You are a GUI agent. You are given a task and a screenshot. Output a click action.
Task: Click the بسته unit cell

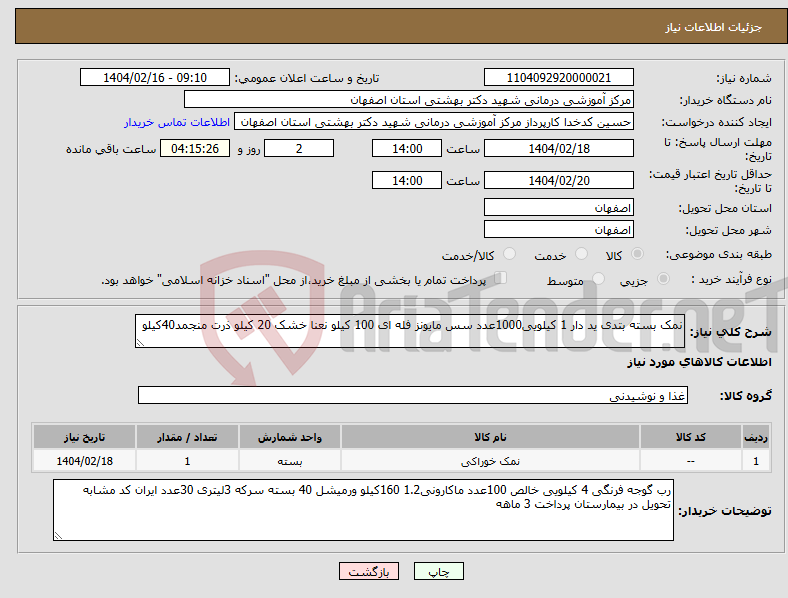pyautogui.click(x=290, y=461)
